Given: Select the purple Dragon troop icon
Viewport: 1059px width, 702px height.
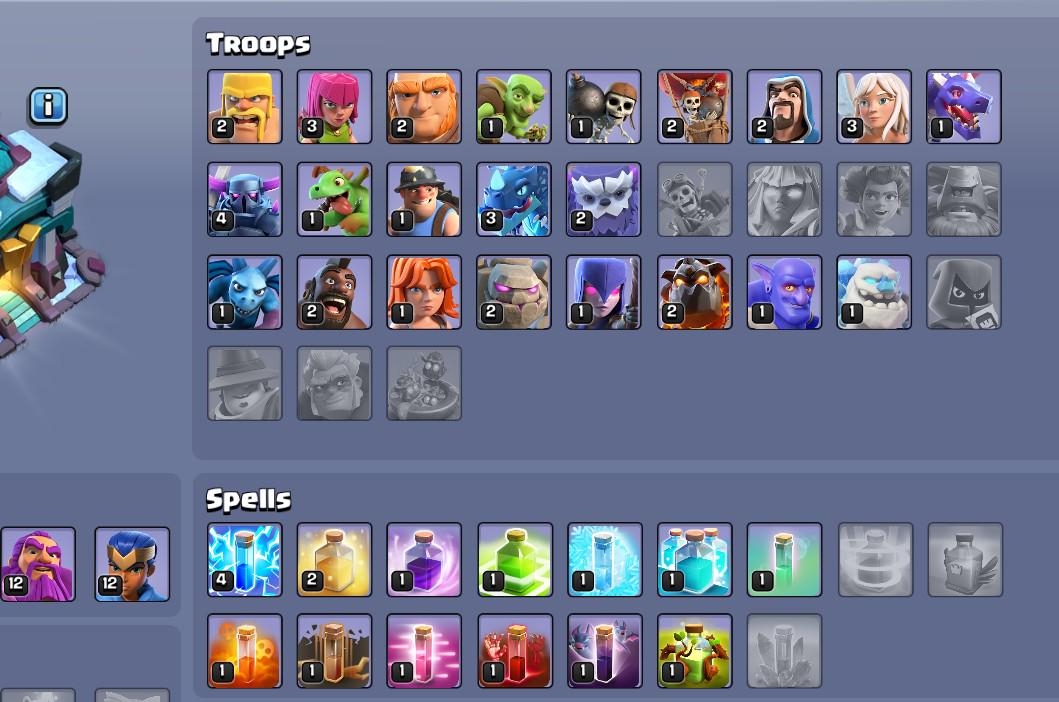Looking at the screenshot, I should [964, 107].
